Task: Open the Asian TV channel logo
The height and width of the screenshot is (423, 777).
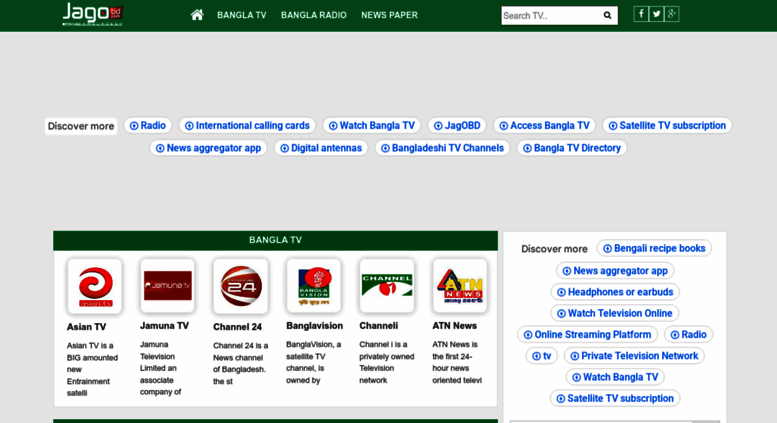Action: [x=95, y=286]
